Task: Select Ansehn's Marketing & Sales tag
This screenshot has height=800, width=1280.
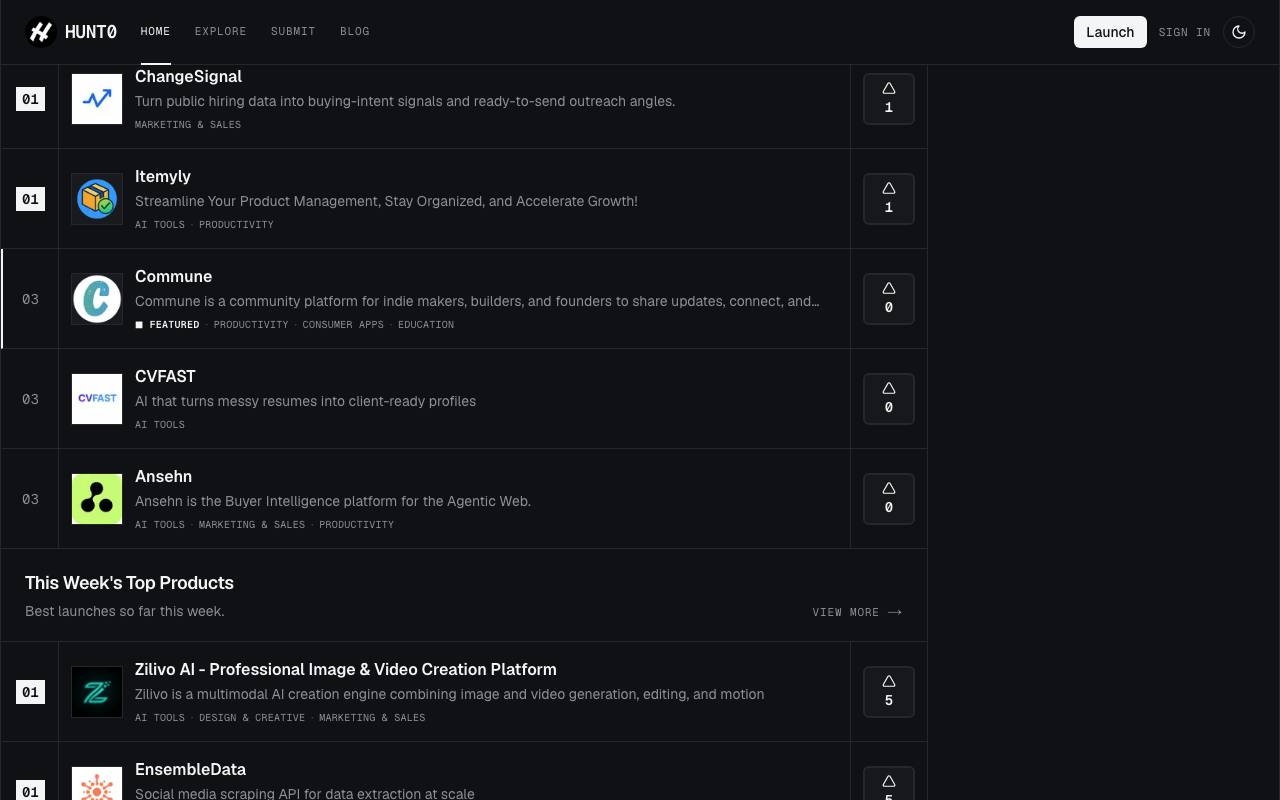Action: tap(252, 525)
